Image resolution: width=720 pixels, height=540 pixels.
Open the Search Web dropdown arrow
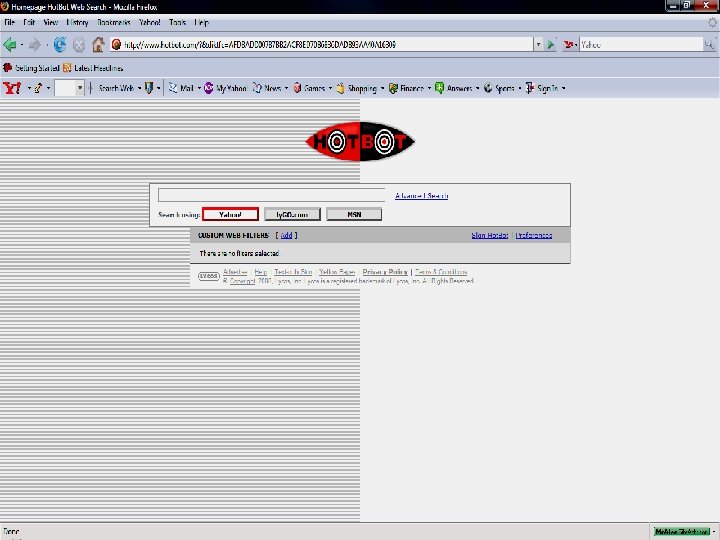[x=139, y=88]
